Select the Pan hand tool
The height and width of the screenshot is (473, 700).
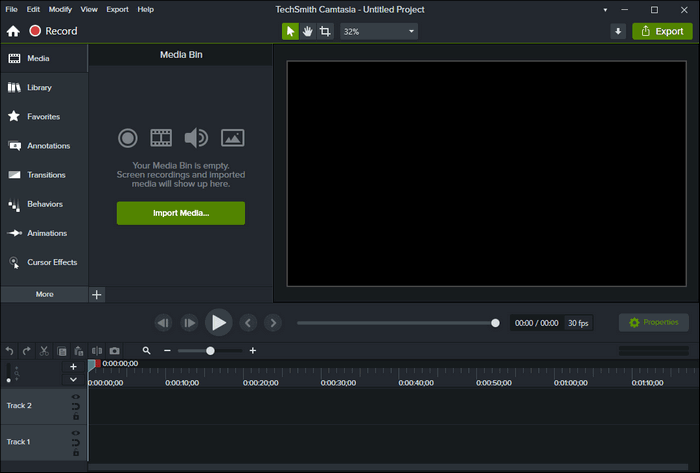click(308, 32)
